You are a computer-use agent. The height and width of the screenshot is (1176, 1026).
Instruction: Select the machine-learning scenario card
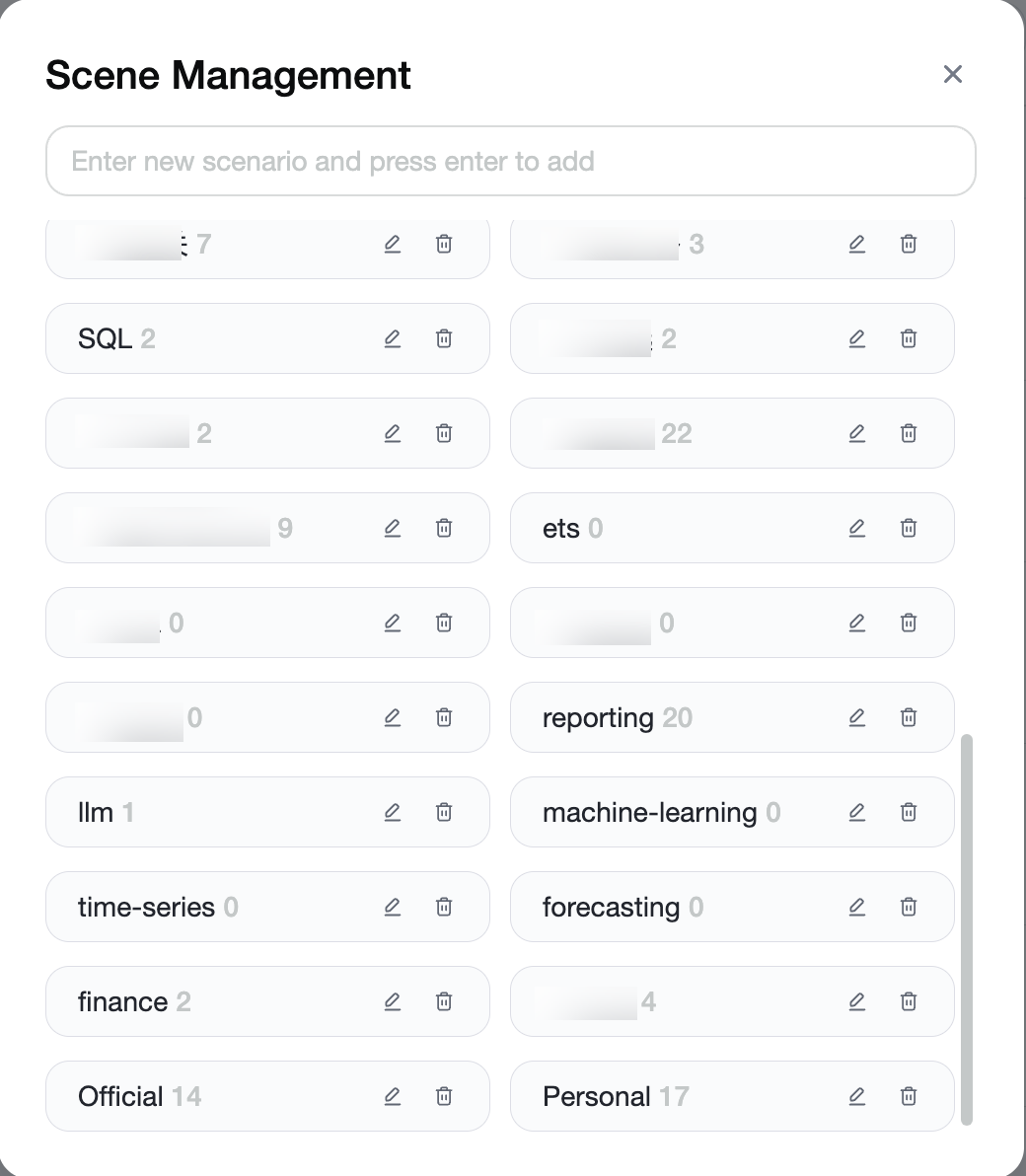[x=732, y=812]
